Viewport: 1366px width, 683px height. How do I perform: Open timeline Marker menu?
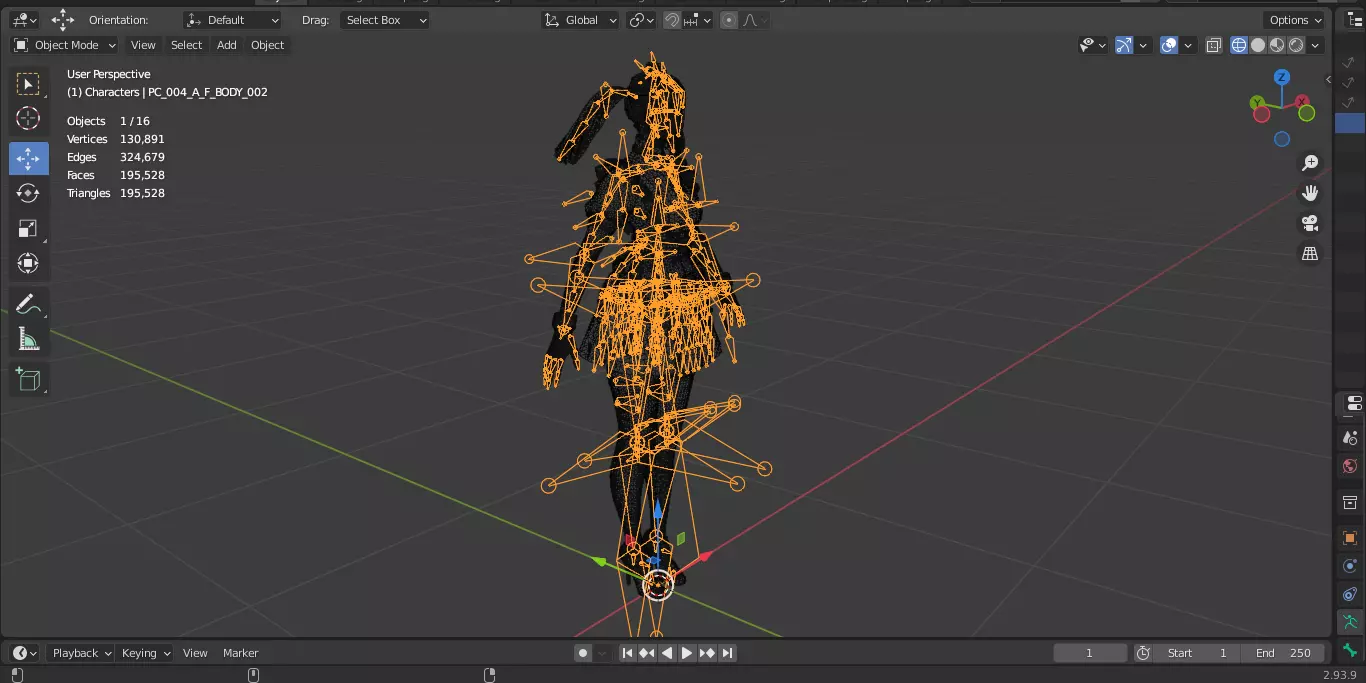pyautogui.click(x=240, y=653)
